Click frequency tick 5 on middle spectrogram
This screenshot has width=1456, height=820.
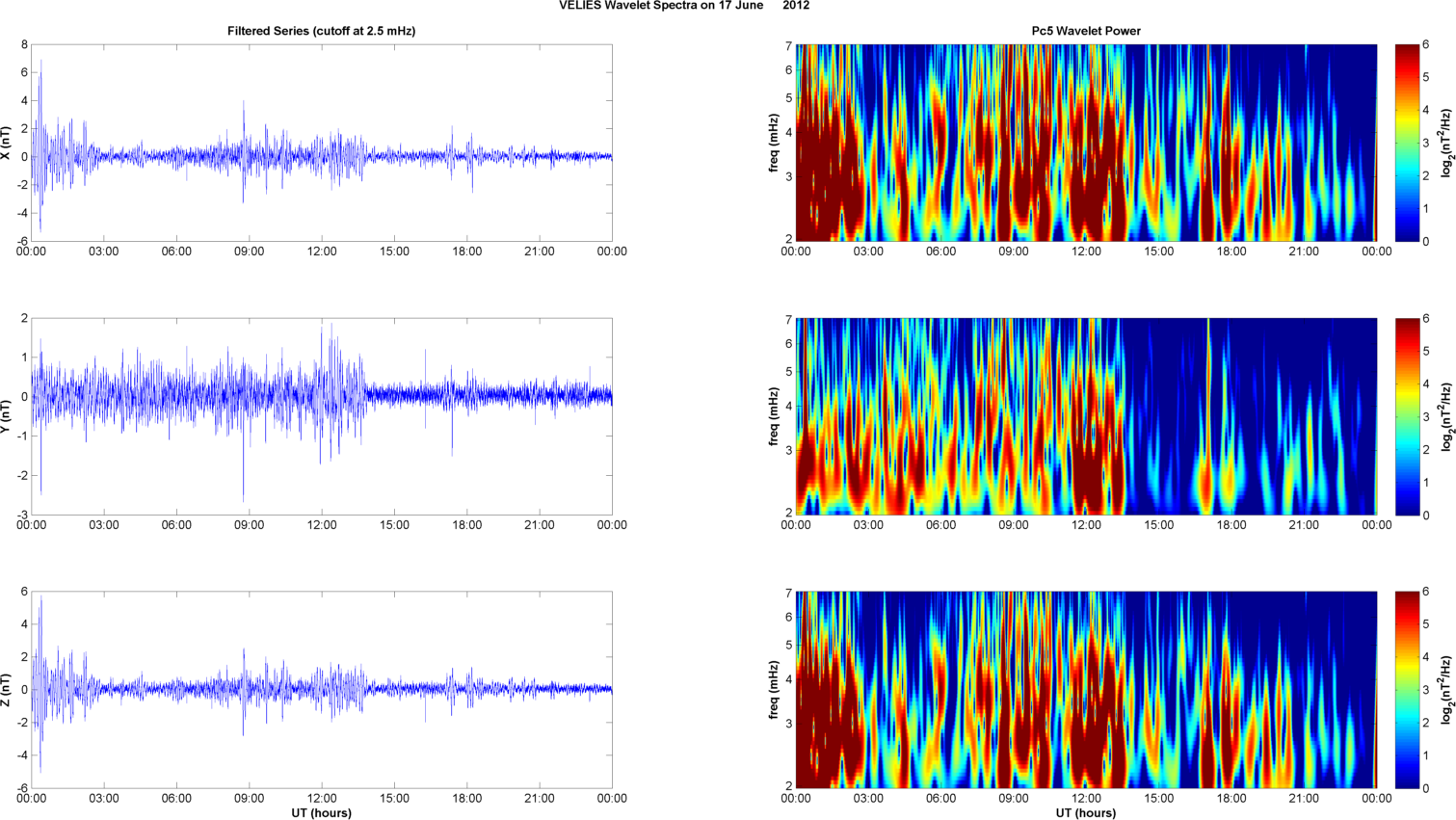788,371
